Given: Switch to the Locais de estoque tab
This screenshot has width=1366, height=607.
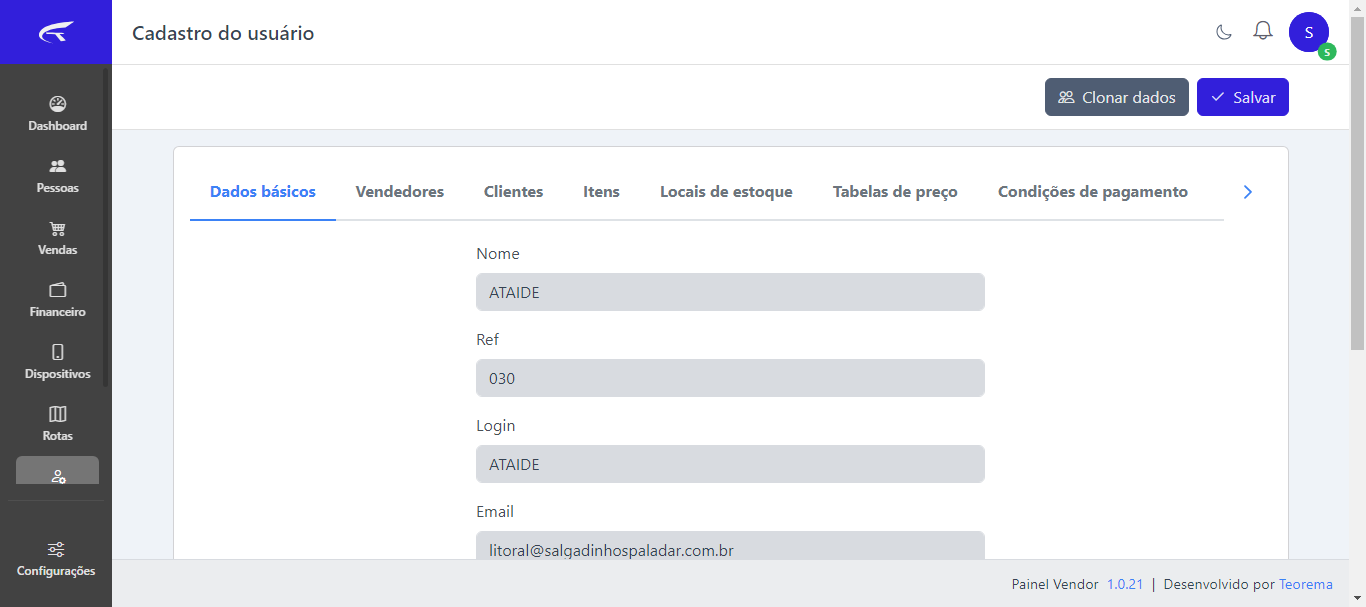Looking at the screenshot, I should [x=726, y=191].
